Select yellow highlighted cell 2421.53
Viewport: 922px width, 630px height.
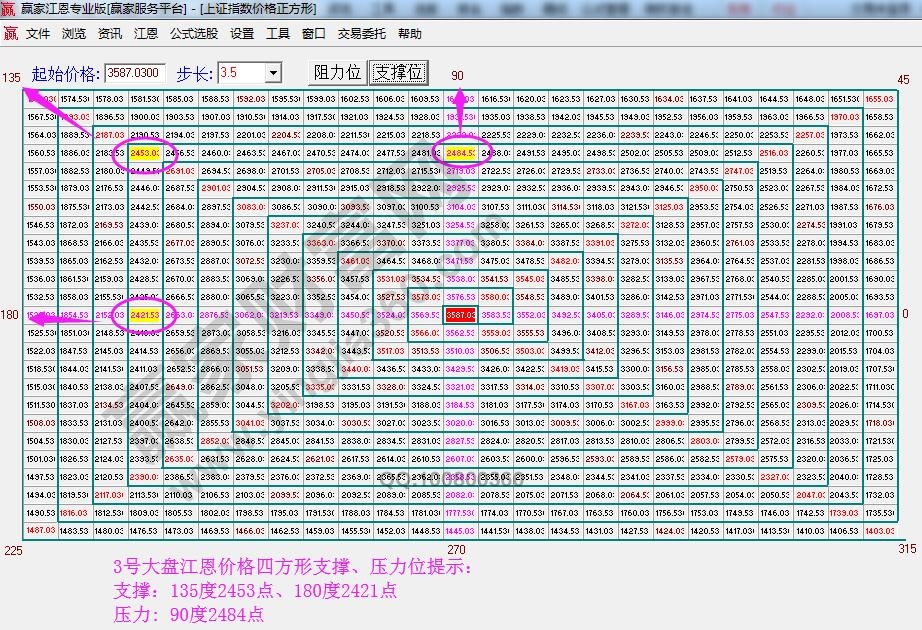[x=146, y=314]
